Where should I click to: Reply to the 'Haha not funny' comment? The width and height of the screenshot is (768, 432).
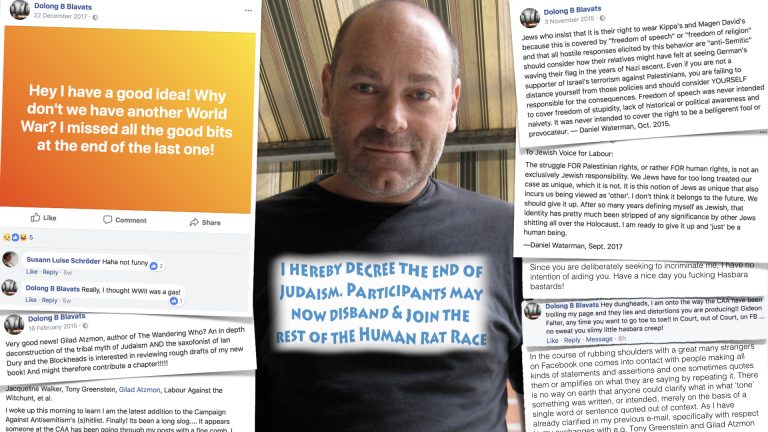(50, 272)
